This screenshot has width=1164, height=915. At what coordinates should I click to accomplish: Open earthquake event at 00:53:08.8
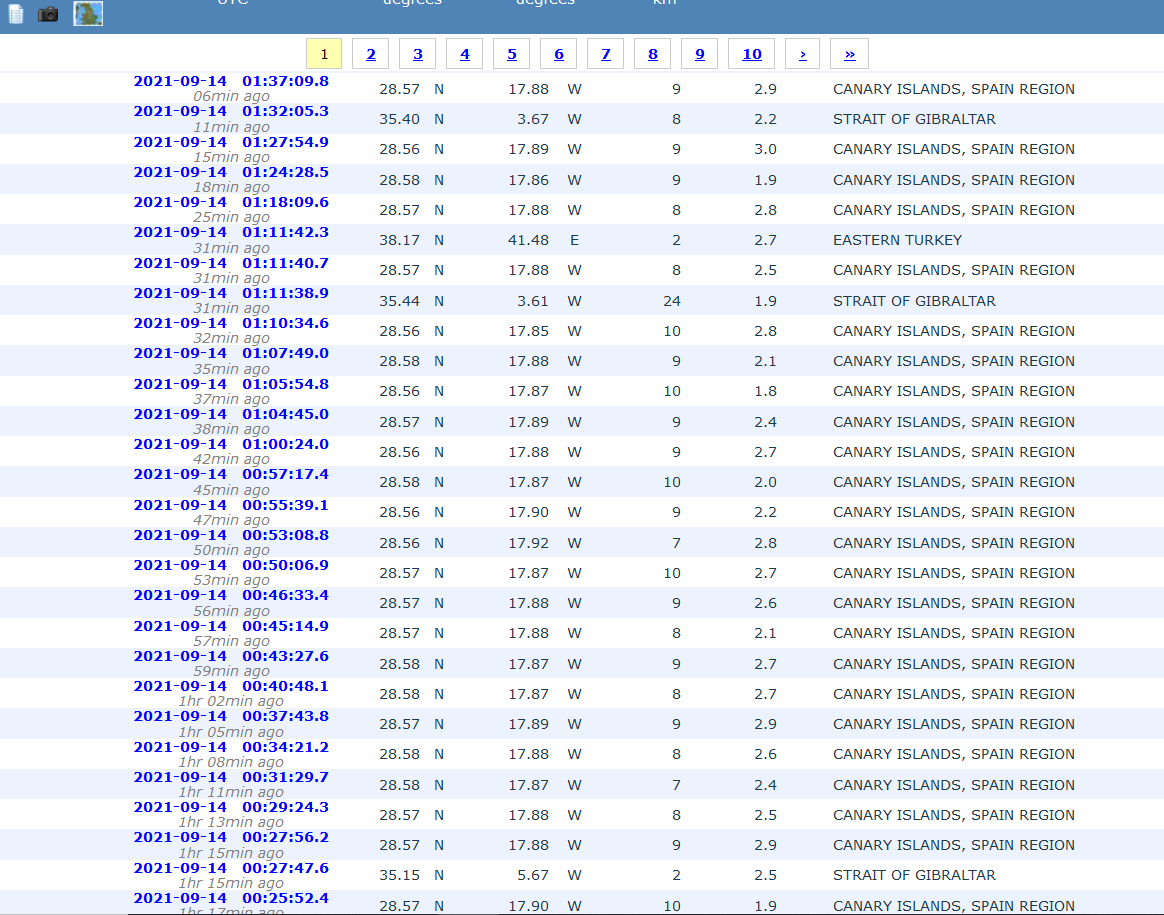point(231,535)
